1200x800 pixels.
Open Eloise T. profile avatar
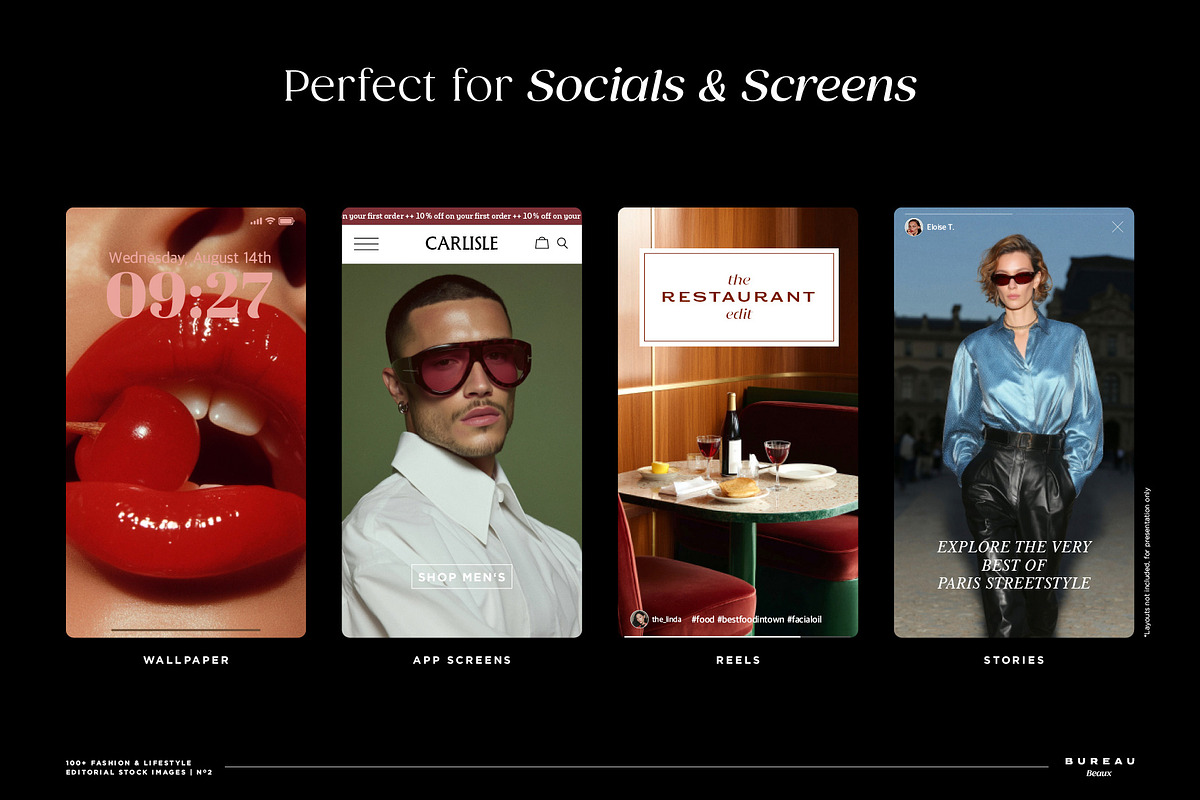pos(914,227)
